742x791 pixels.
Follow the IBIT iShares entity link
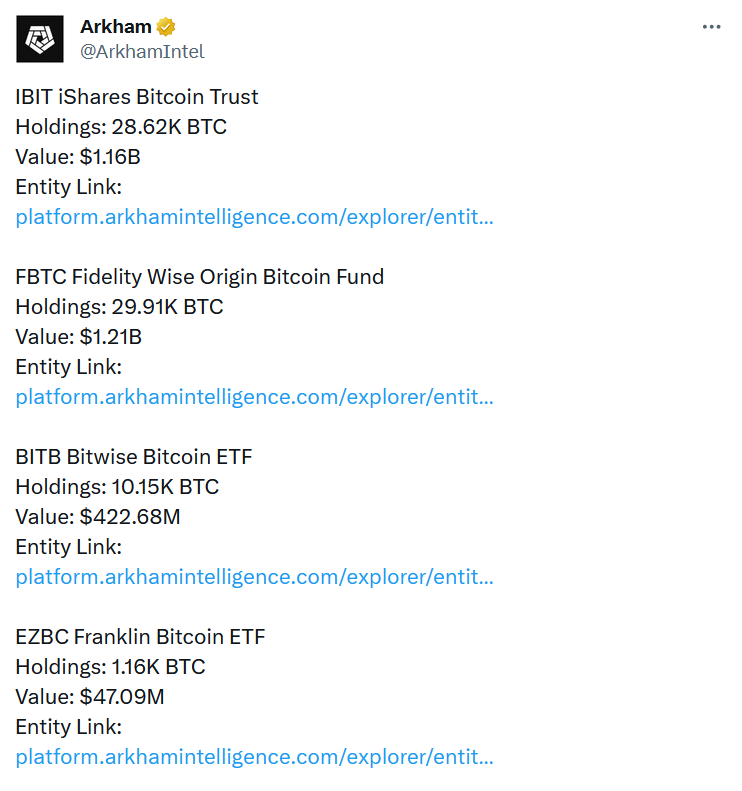[254, 217]
